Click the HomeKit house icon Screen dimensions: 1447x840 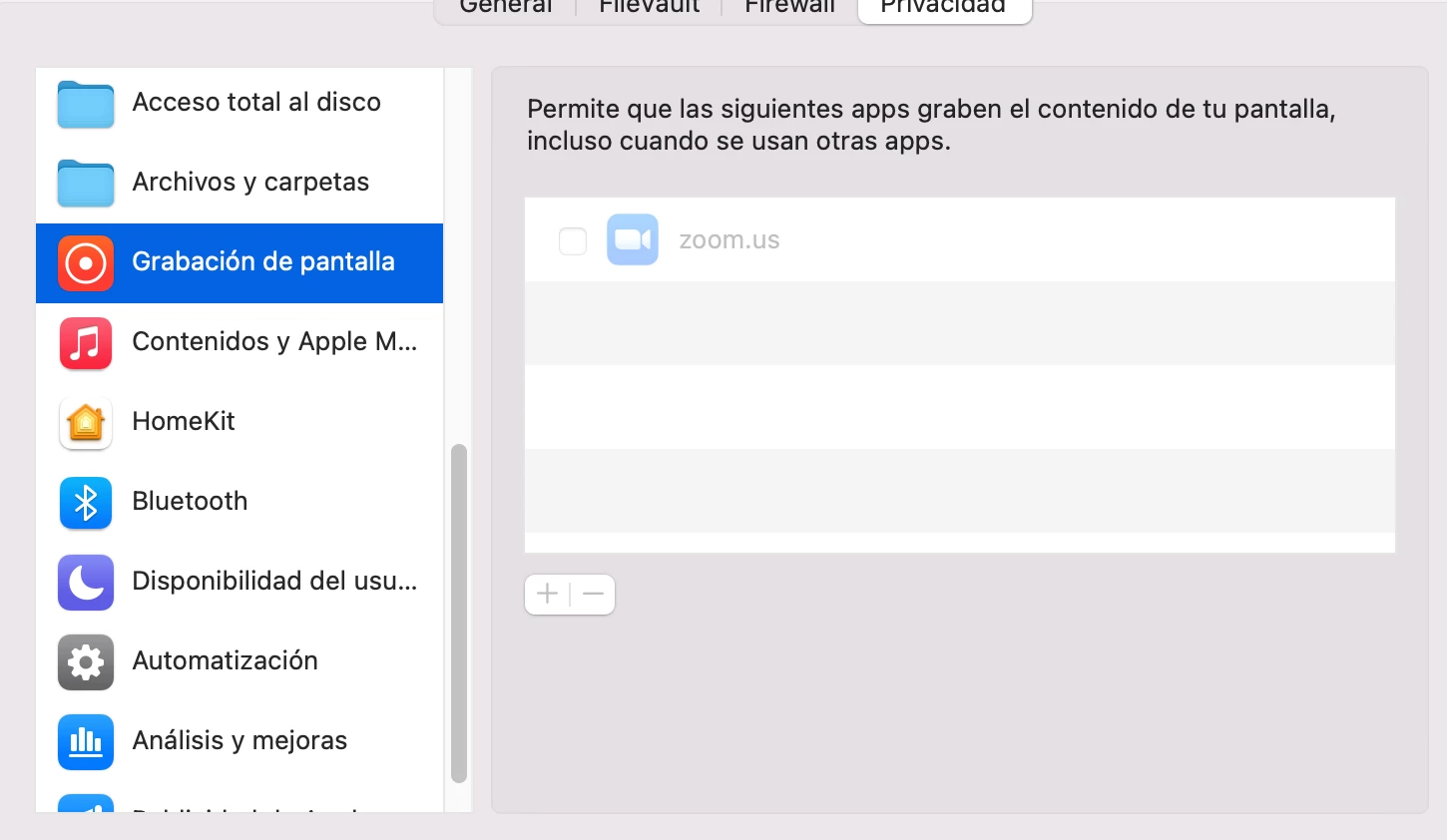tap(86, 423)
